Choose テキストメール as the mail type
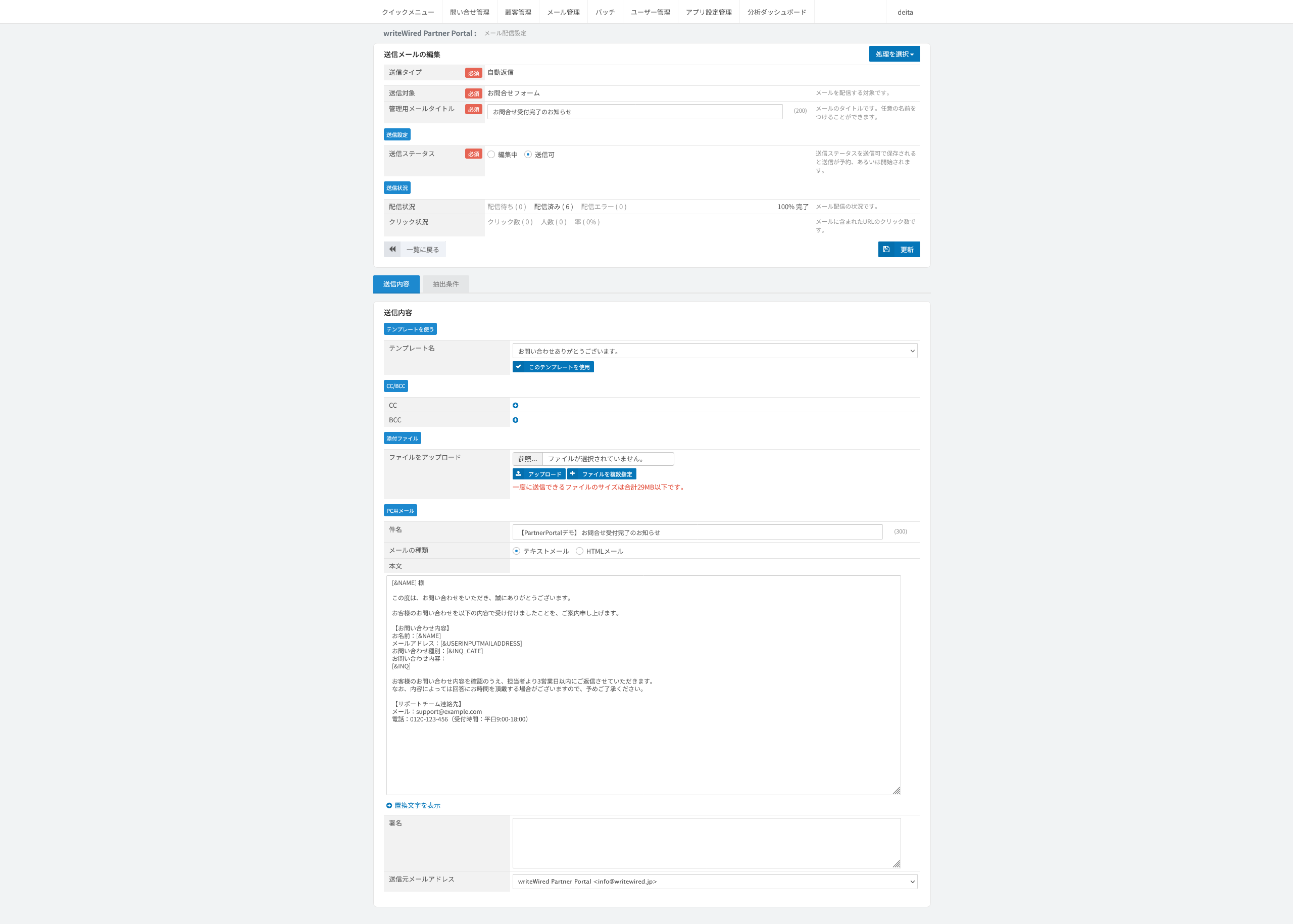Image resolution: width=1293 pixels, height=924 pixels. [517, 551]
